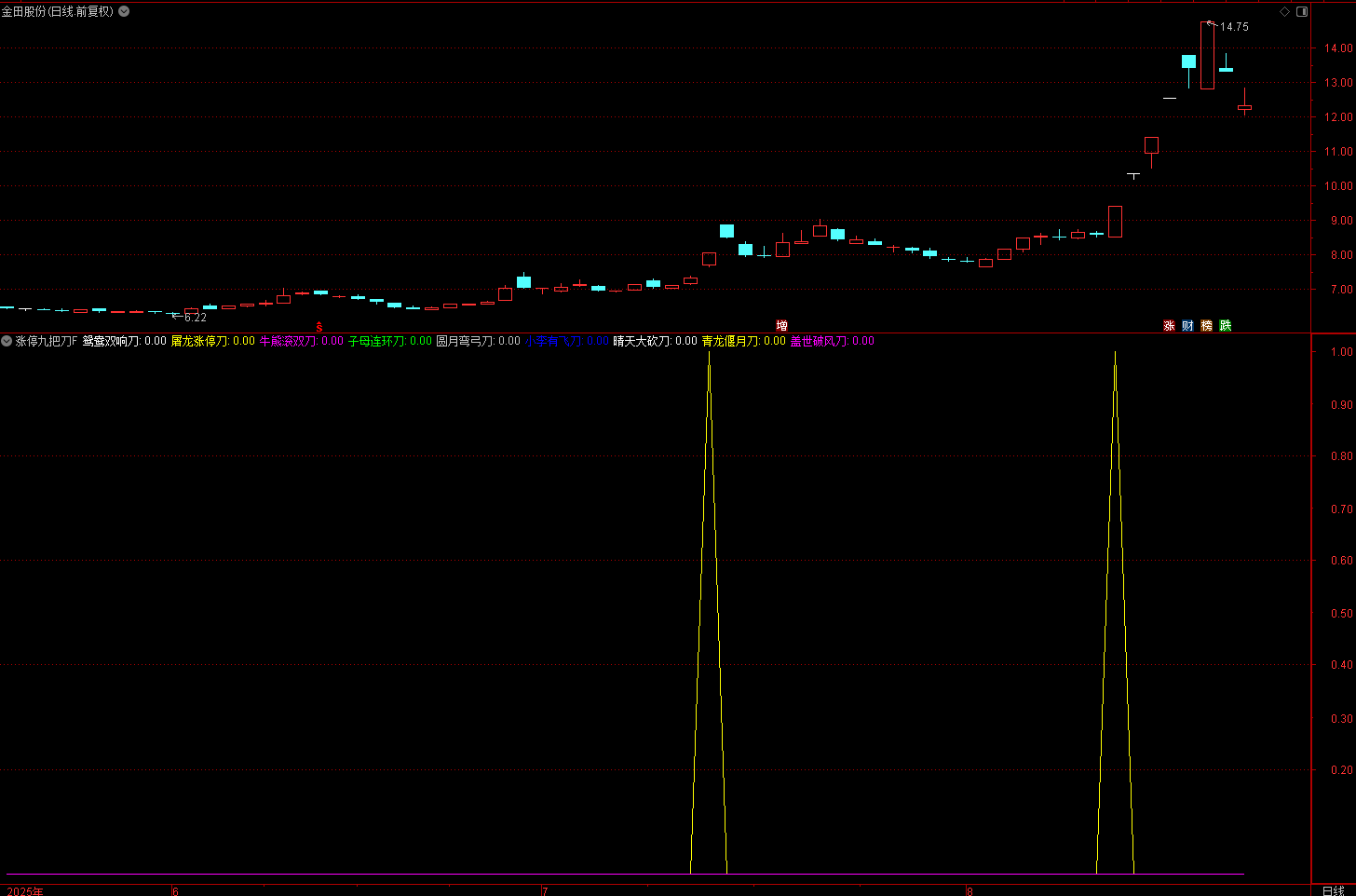Screen dimensions: 1356x896
Task: Click the 10.00 price axis label
Action: coord(1340,186)
